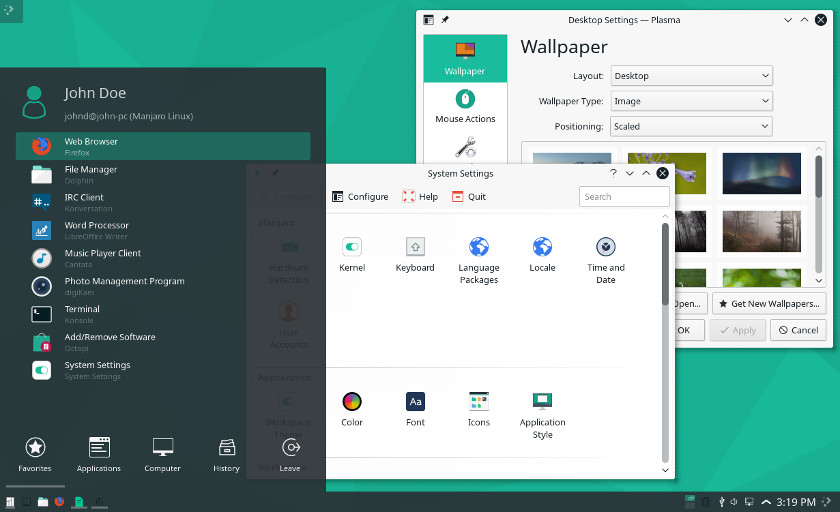Click the John Doe user avatar
This screenshot has width=840, height=512.
coord(34,102)
